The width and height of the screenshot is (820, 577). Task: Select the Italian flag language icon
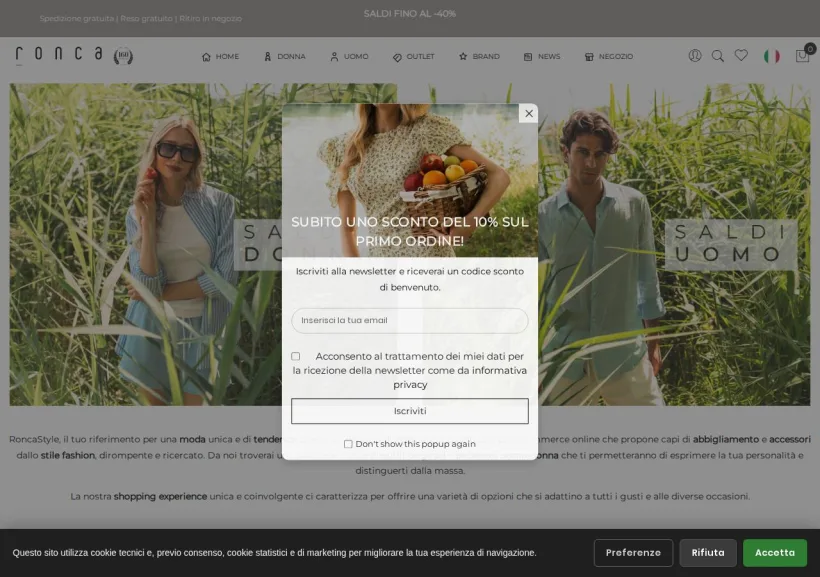pyautogui.click(x=771, y=56)
